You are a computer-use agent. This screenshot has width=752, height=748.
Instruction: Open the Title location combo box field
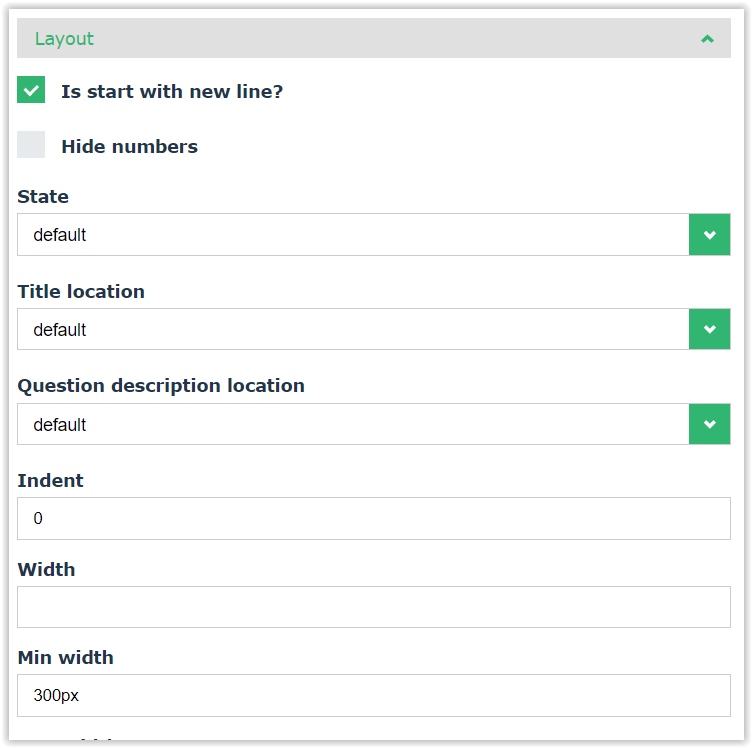point(352,329)
